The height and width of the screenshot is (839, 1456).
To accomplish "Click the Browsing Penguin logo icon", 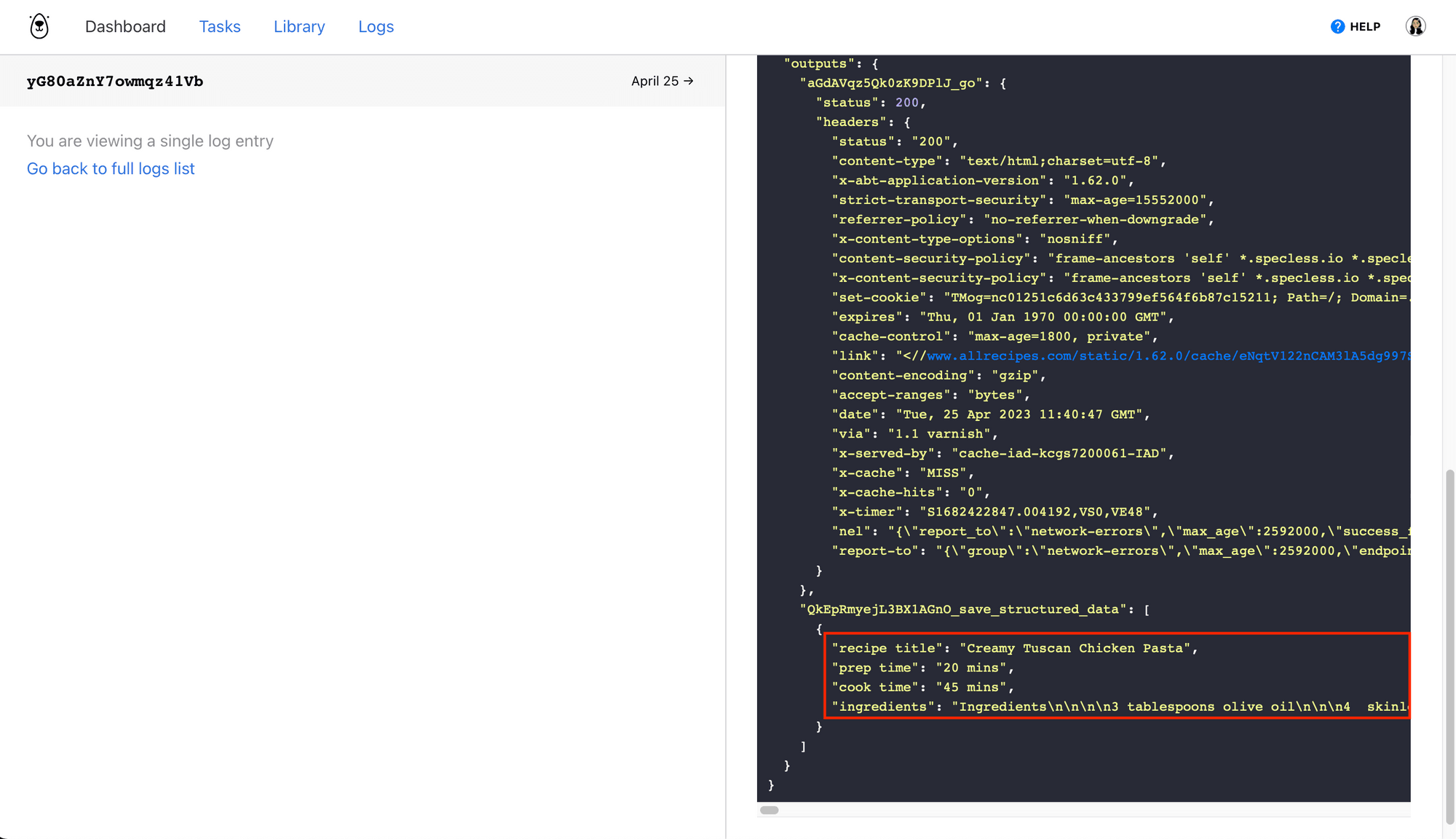I will [x=38, y=26].
